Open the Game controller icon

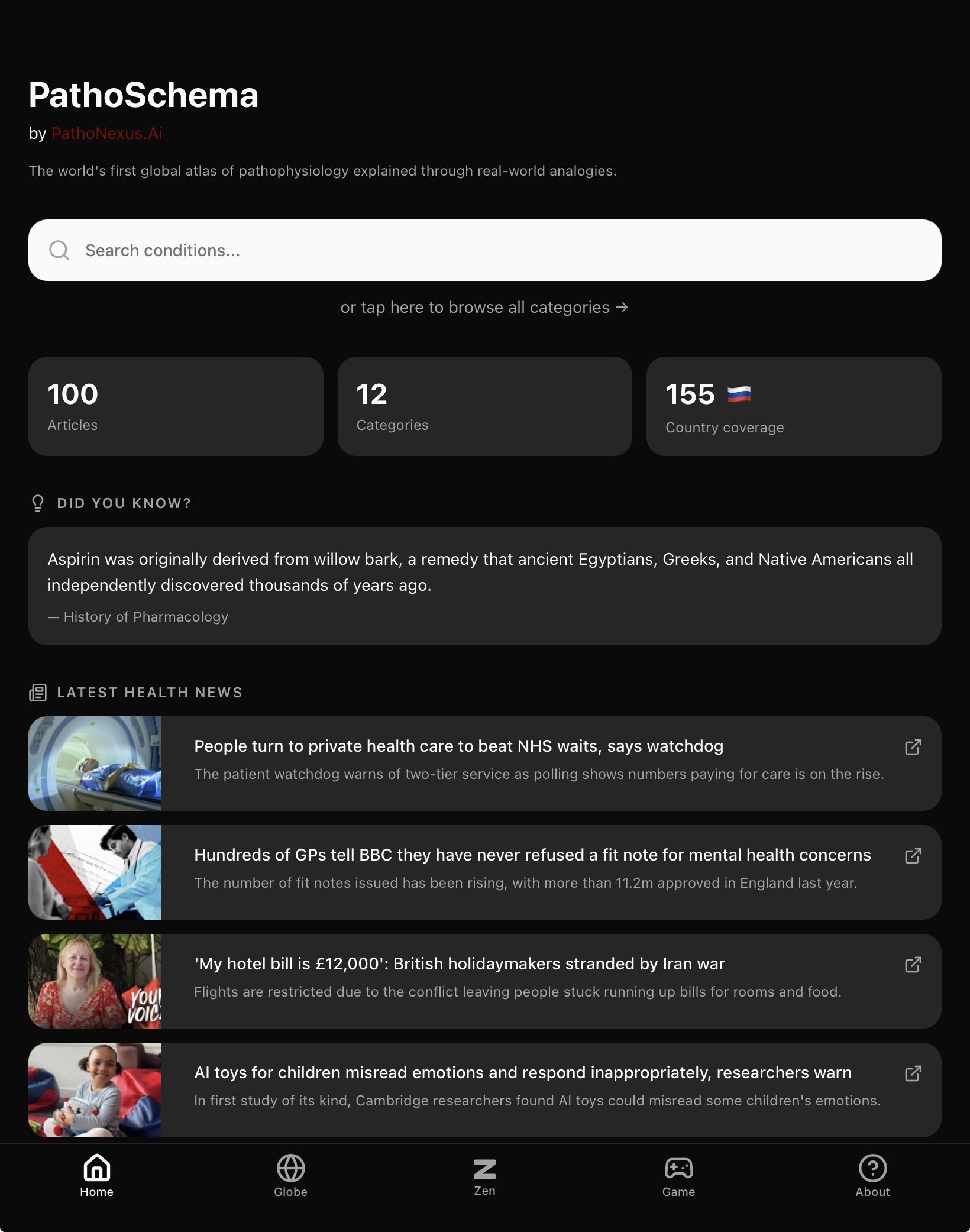pos(678,1168)
